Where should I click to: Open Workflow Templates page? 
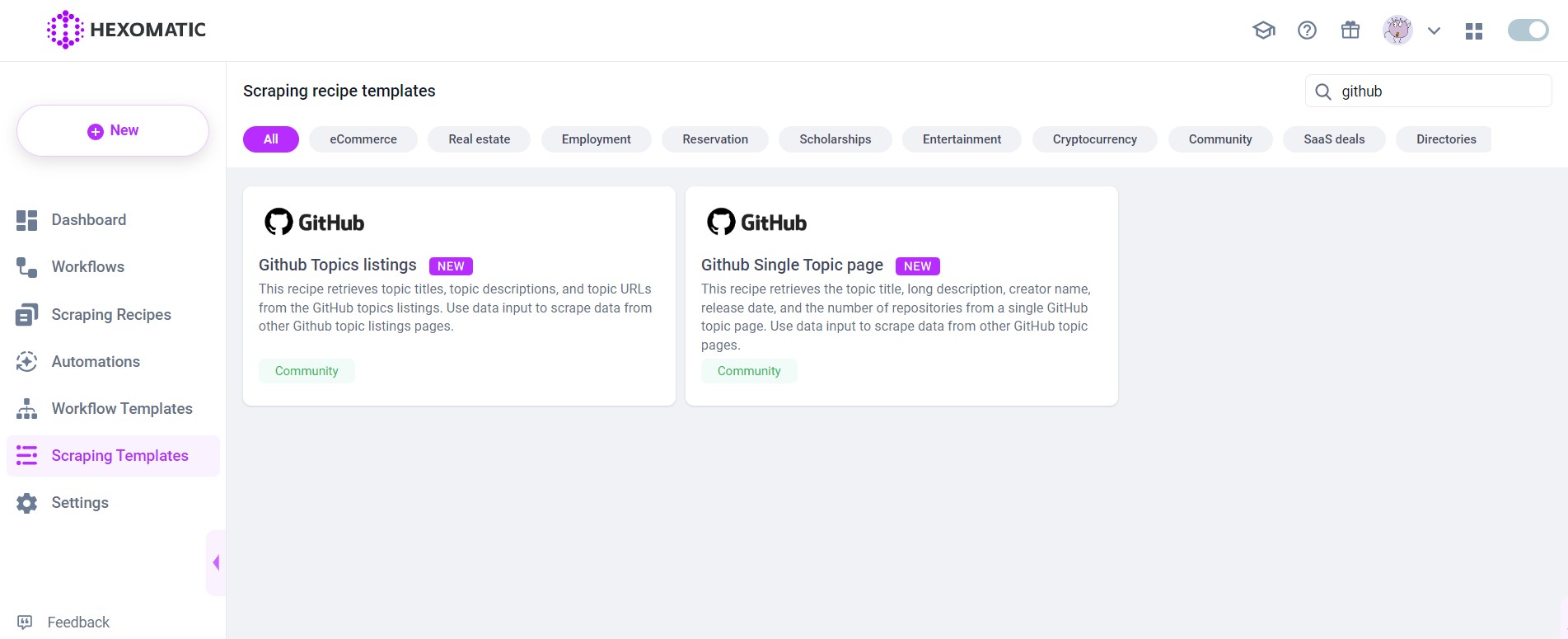(x=122, y=409)
